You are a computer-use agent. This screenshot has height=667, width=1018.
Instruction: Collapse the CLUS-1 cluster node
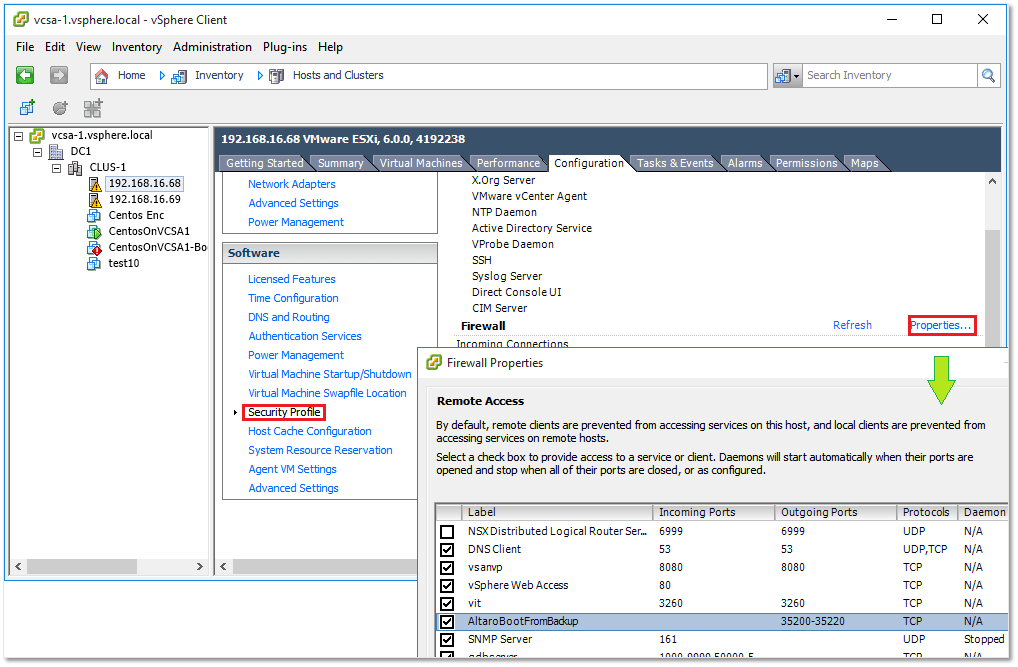pyautogui.click(x=56, y=168)
